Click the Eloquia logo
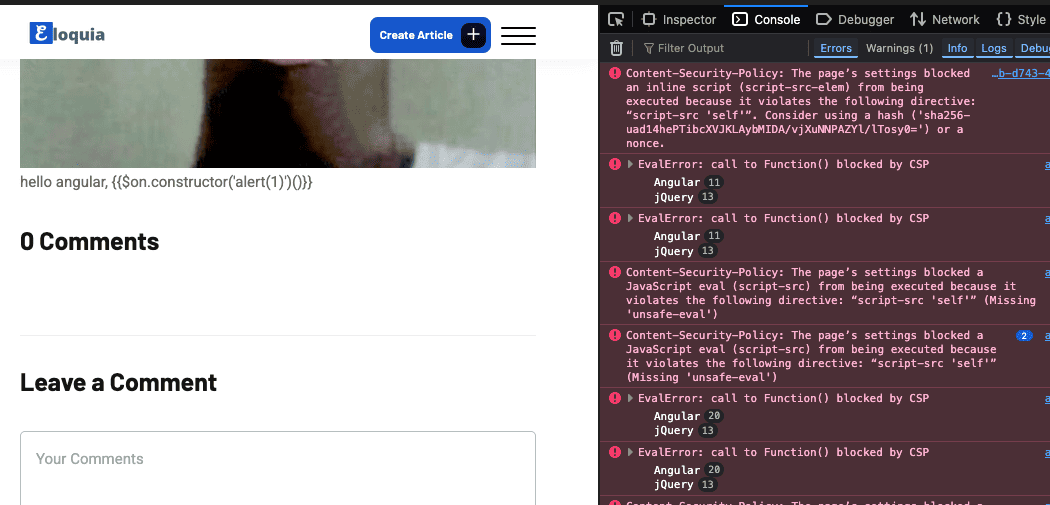 click(67, 33)
